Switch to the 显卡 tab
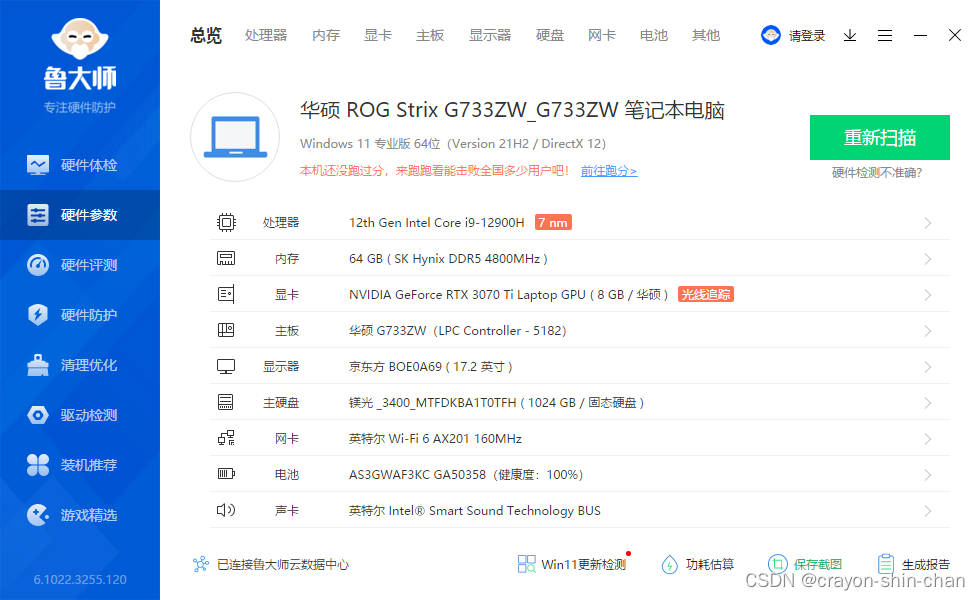The image size is (980, 600). [378, 36]
